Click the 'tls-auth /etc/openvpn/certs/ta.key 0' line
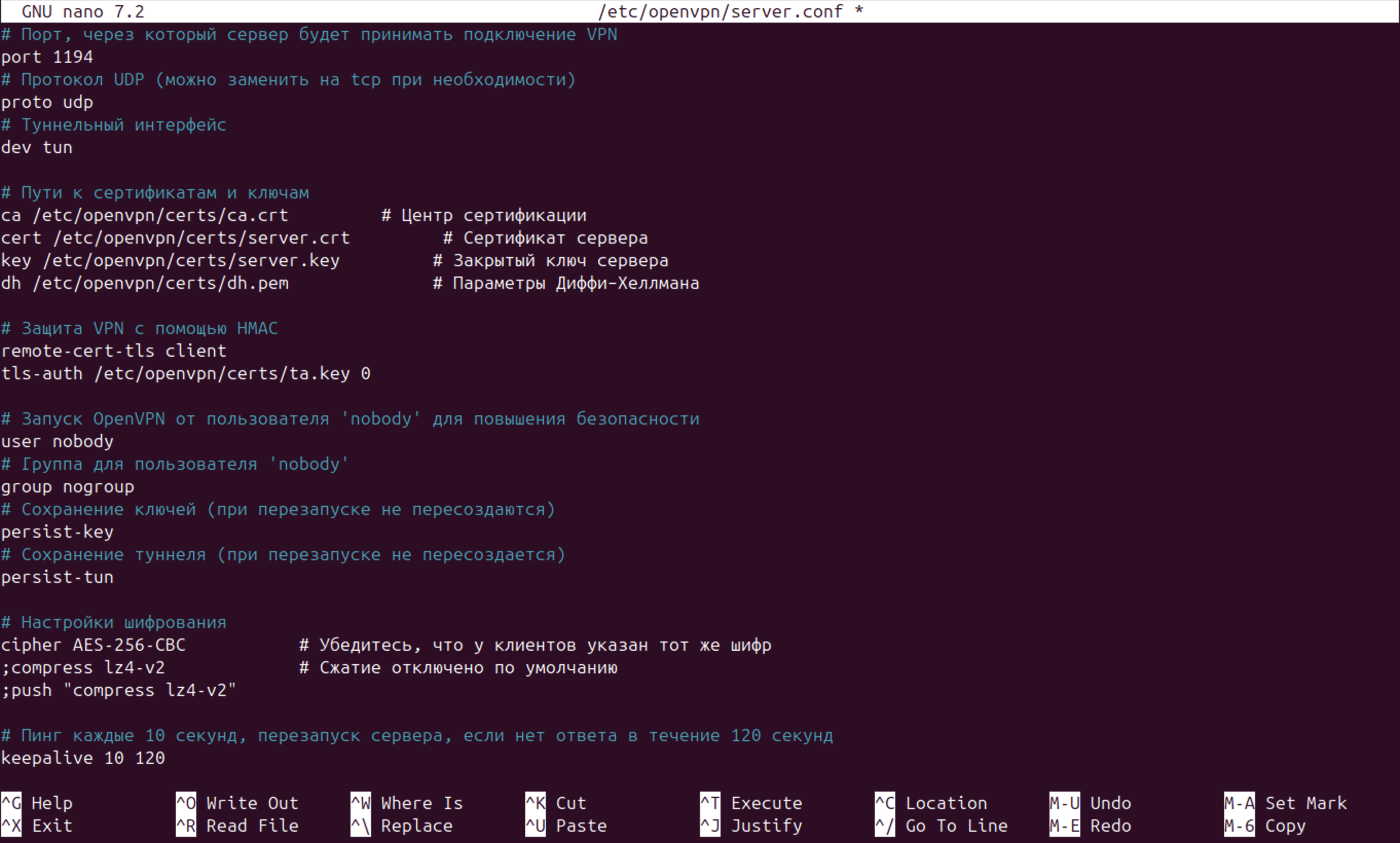1400x843 pixels. click(x=186, y=373)
